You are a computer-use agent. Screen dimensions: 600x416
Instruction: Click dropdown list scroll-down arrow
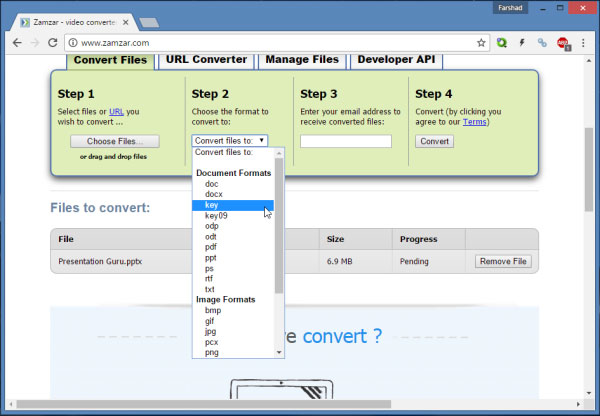point(279,352)
